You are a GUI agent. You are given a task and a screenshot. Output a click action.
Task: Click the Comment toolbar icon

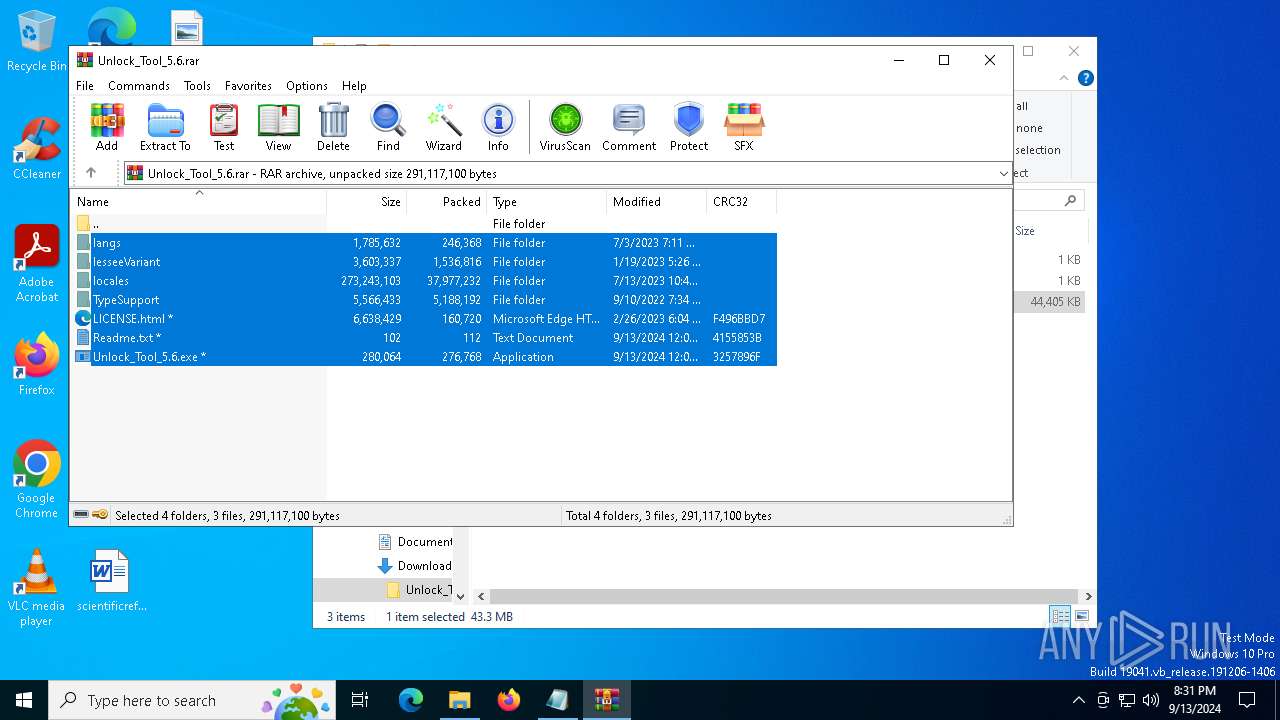(629, 127)
